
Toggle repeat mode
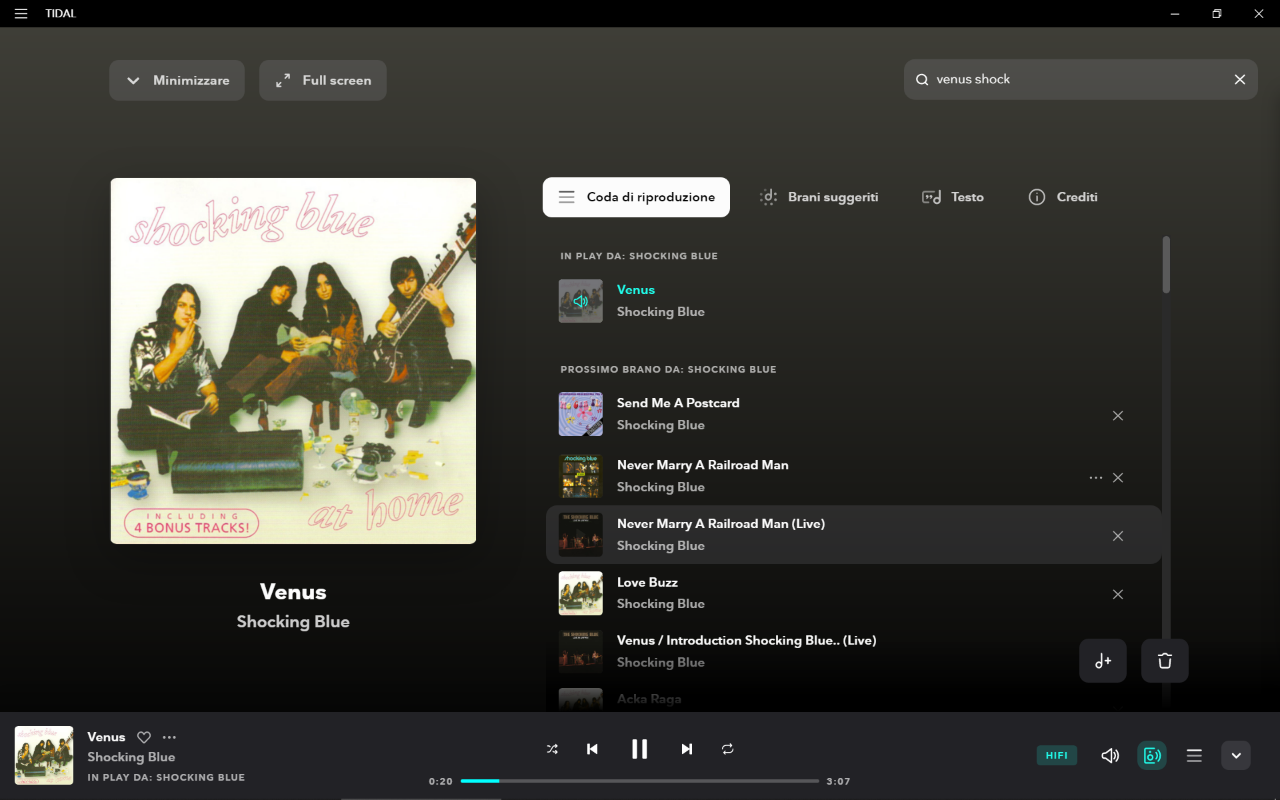pos(727,749)
